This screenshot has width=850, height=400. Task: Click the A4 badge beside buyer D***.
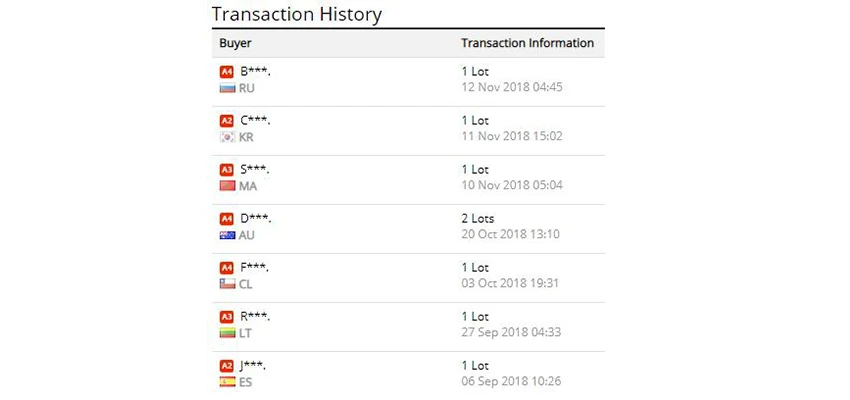(x=227, y=219)
